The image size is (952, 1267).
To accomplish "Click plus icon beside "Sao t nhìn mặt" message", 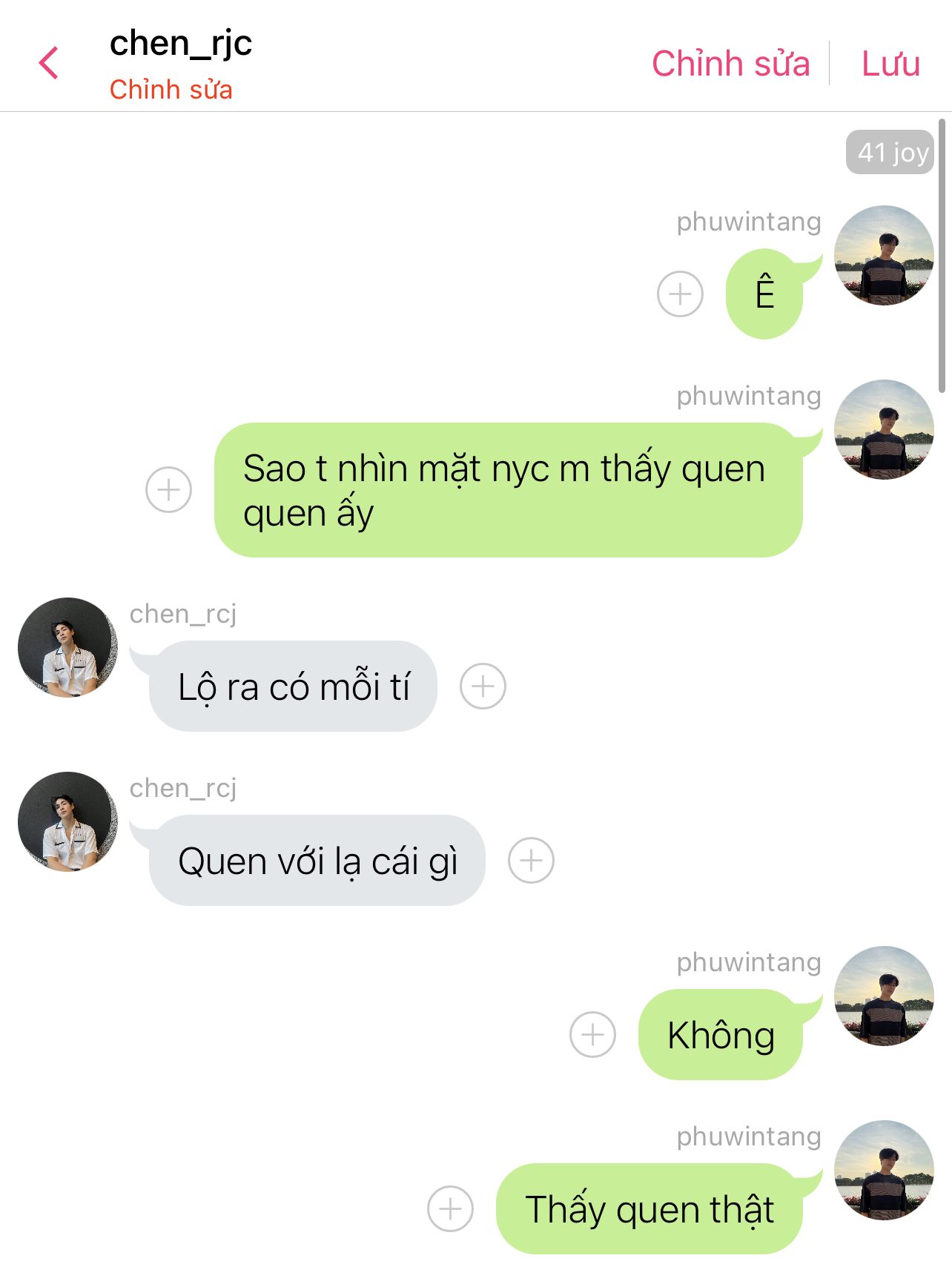I will click(168, 490).
